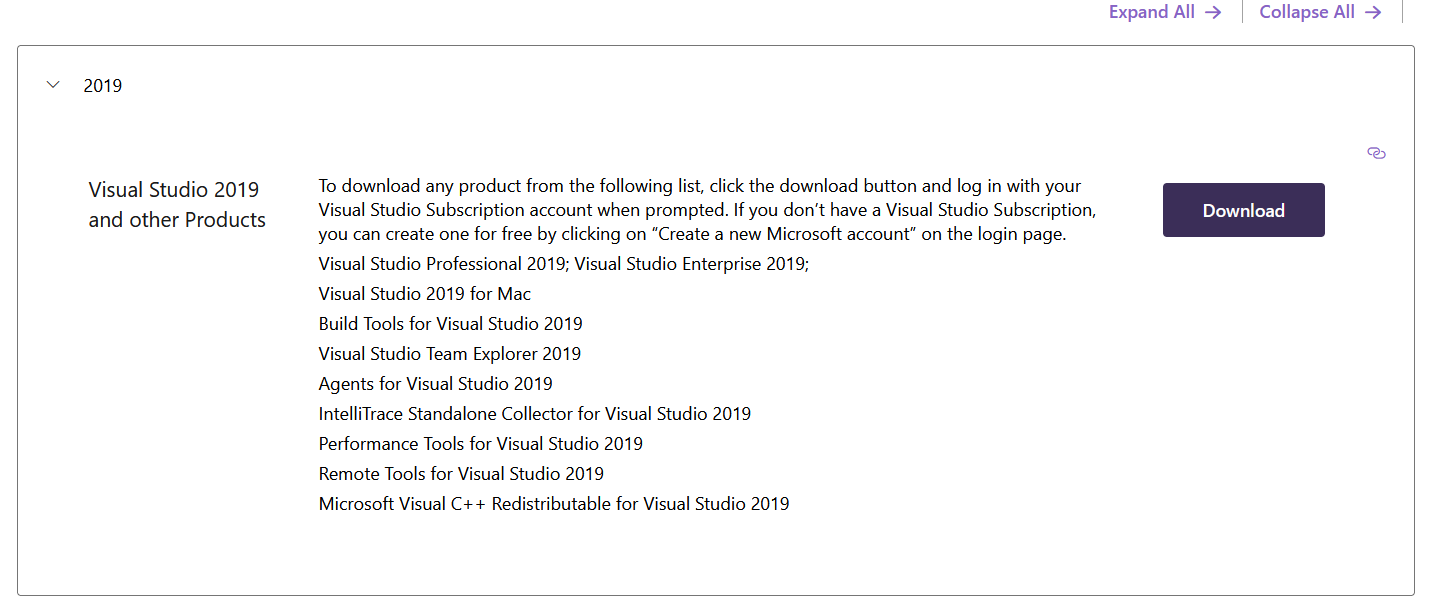Screen dimensions: 1436x603
Task: Click 'Agents for Visual Studio 2019' text
Action: 435,384
